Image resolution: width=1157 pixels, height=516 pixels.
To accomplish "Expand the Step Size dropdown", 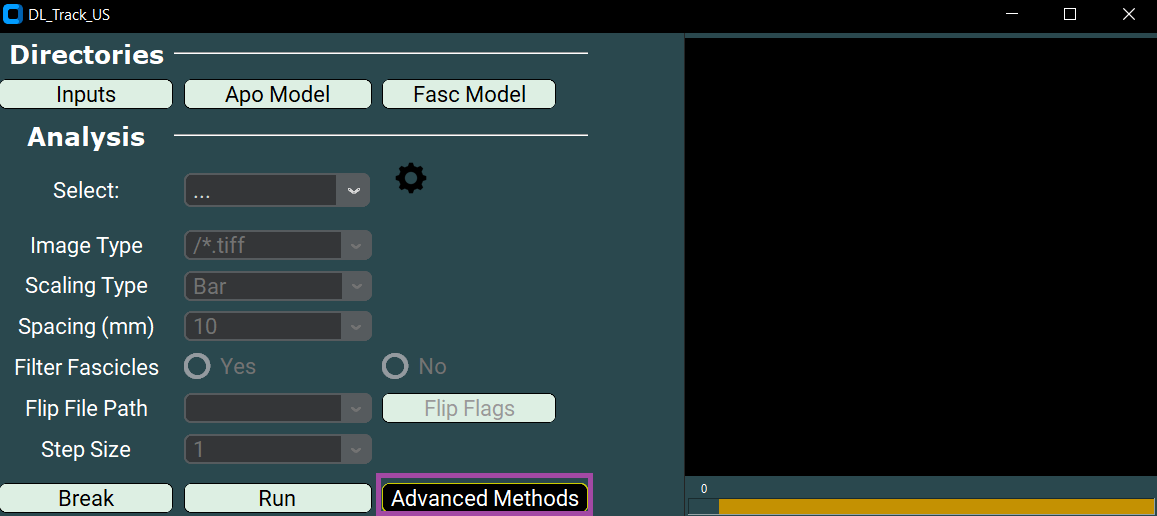I will [x=277, y=449].
